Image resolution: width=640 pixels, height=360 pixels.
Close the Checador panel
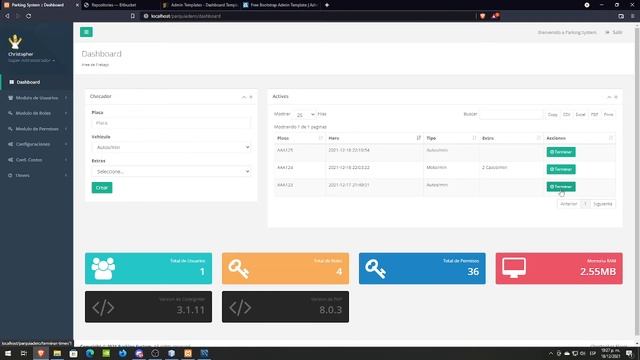tap(251, 97)
